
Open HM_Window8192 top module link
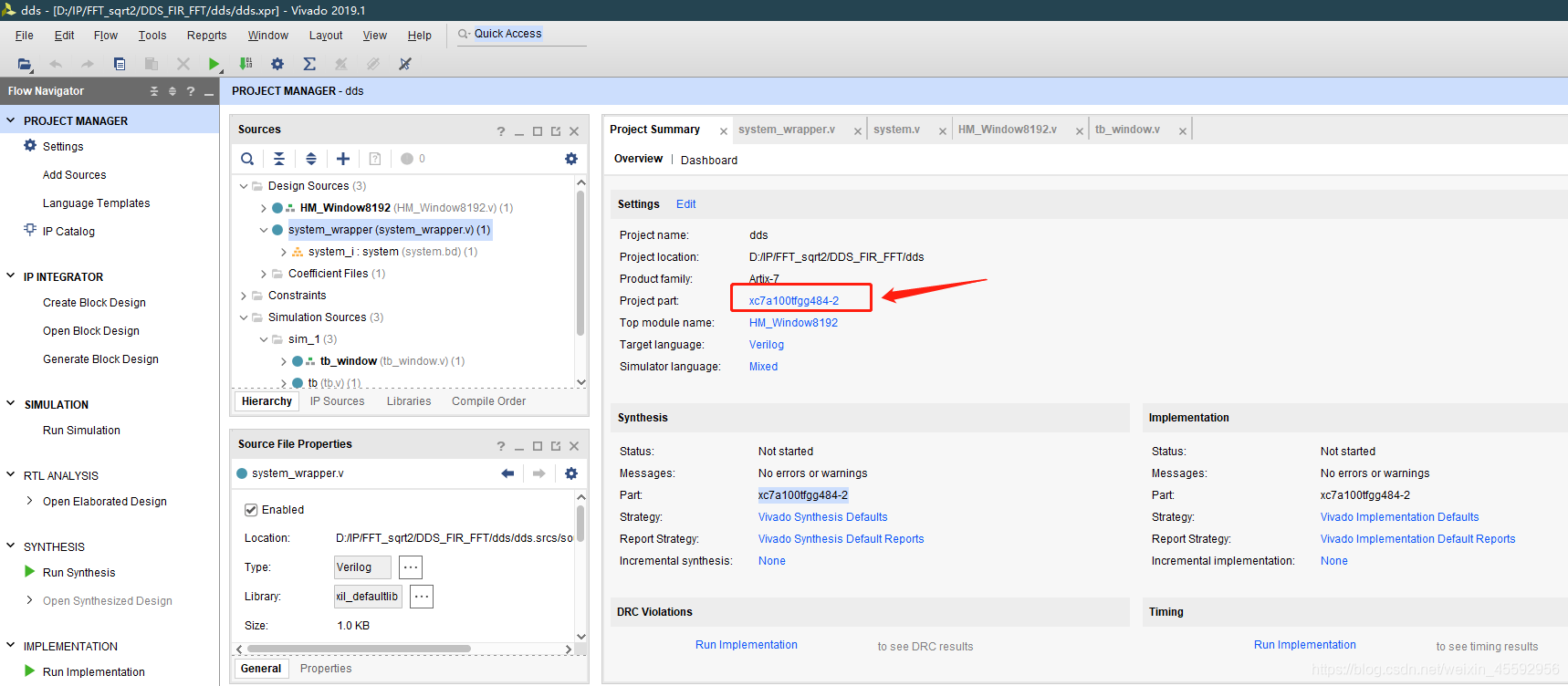coord(793,323)
